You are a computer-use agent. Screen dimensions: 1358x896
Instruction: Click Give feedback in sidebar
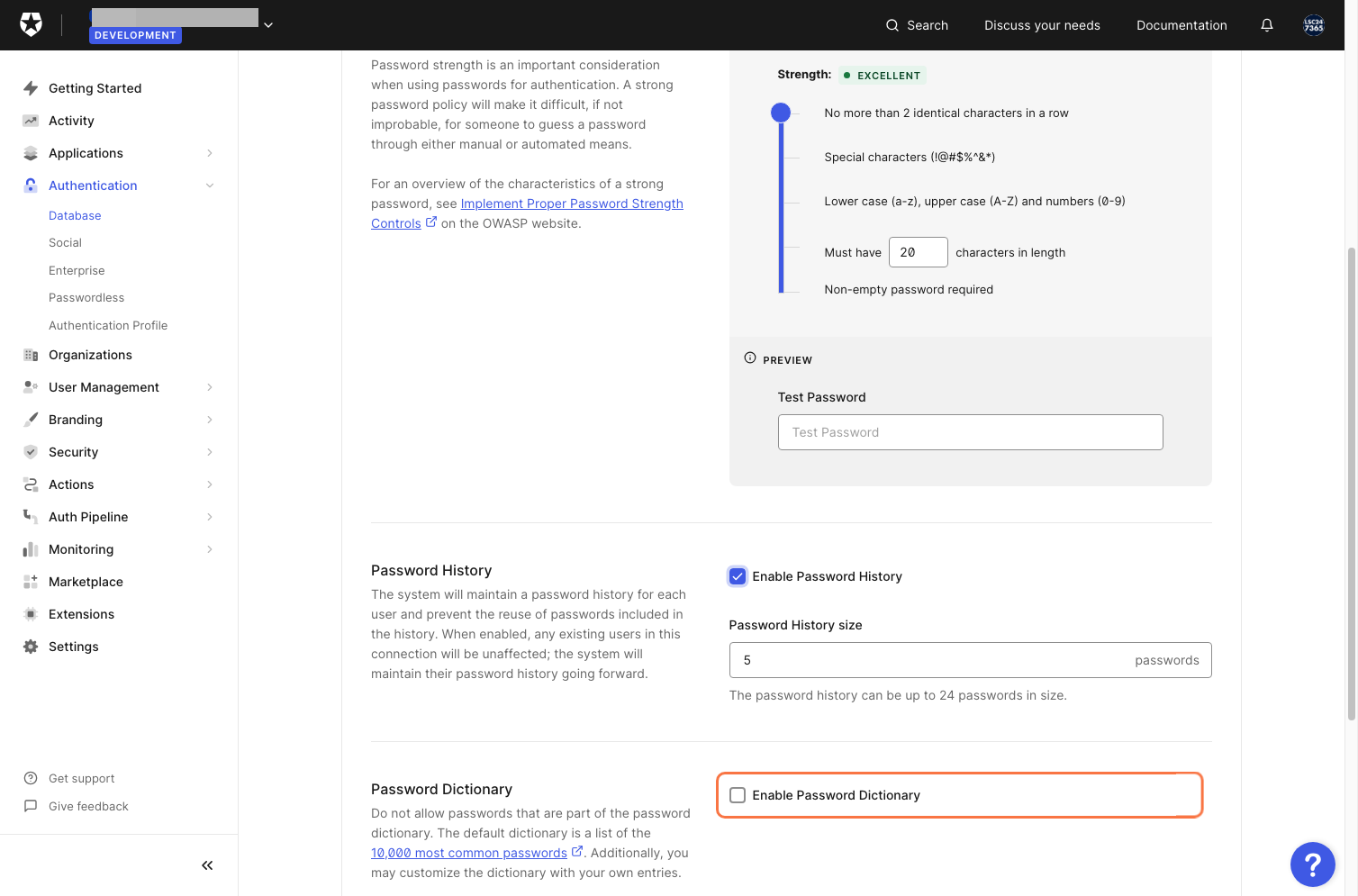[x=88, y=807]
